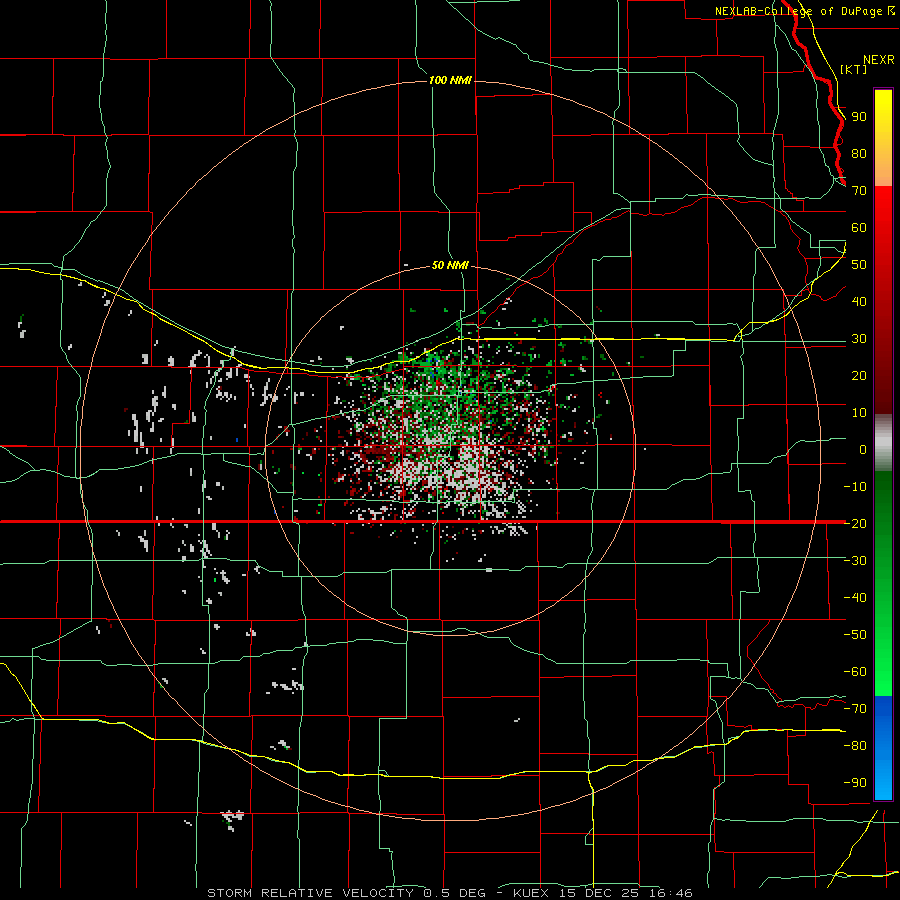Viewport: 900px width, 900px height.
Task: Click the -70 scale value
Action: click(855, 709)
